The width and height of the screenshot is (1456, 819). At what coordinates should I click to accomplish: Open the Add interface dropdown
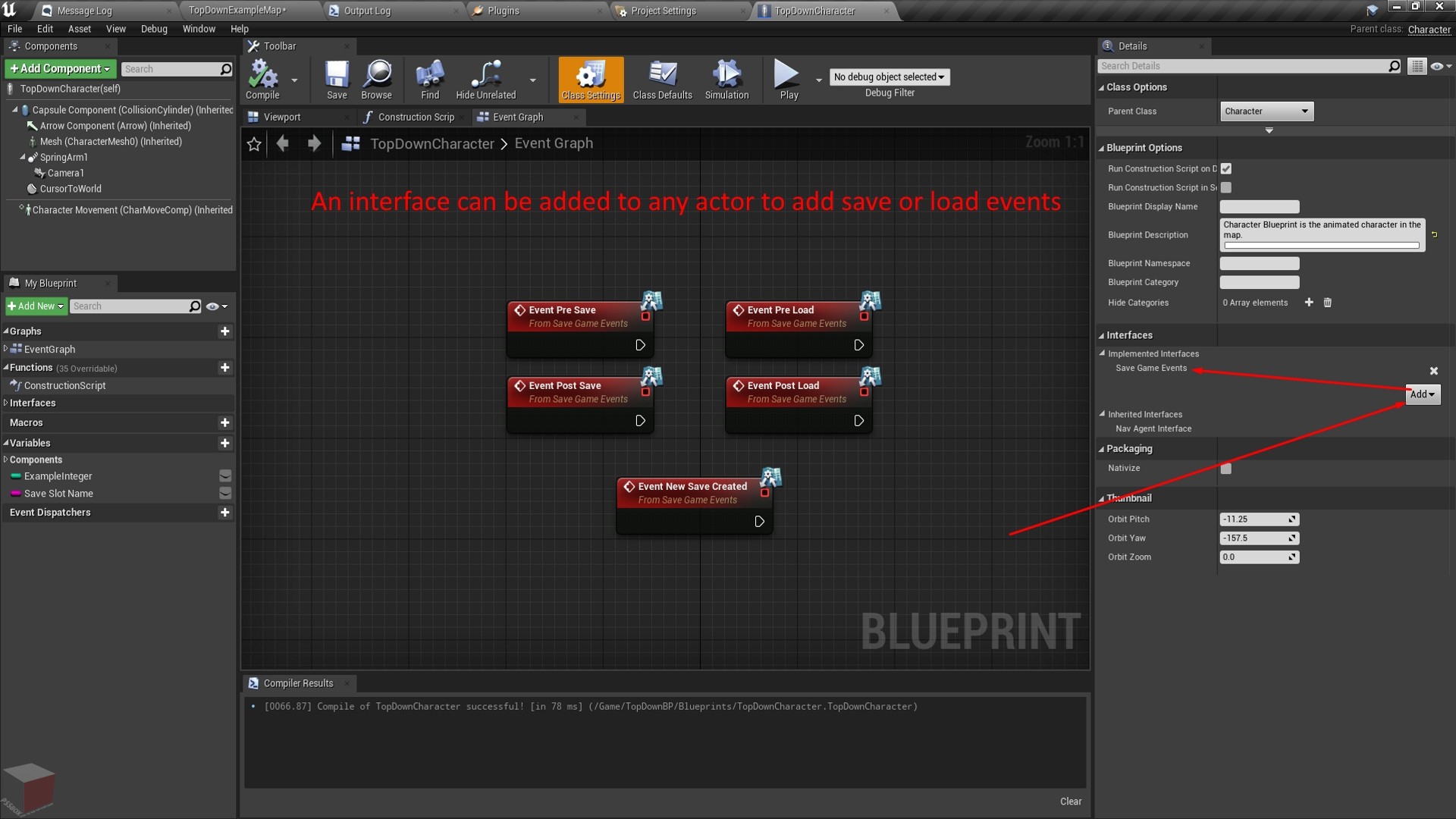tap(1422, 394)
